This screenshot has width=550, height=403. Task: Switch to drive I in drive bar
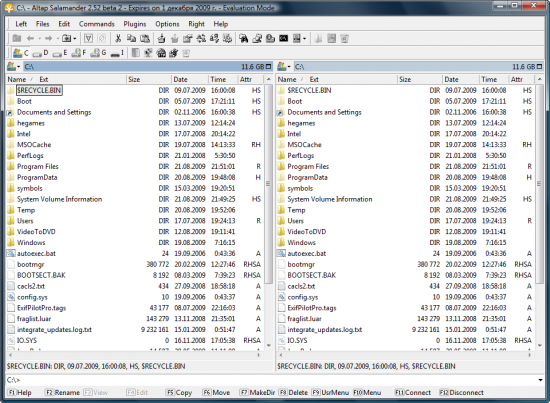[117, 53]
